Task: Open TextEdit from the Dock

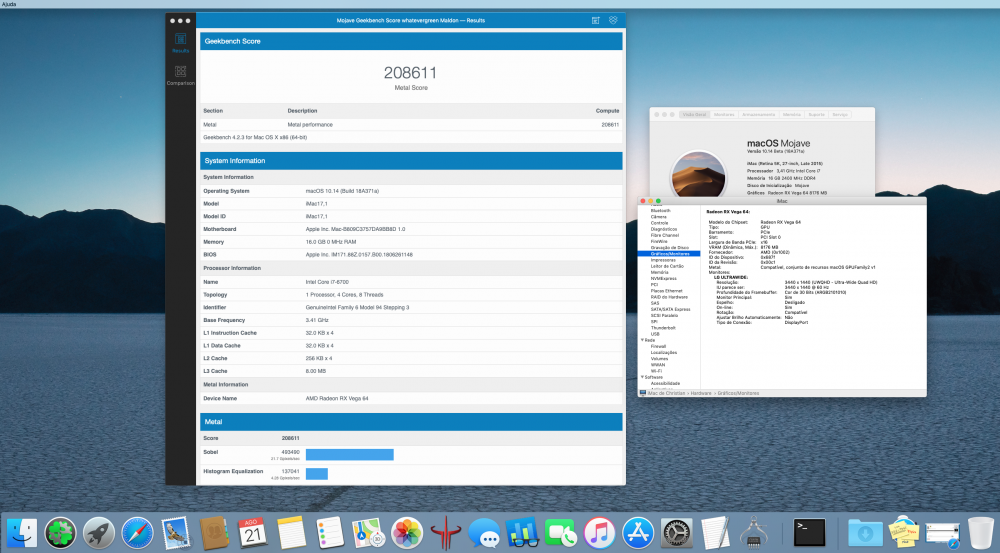Action: pos(715,533)
